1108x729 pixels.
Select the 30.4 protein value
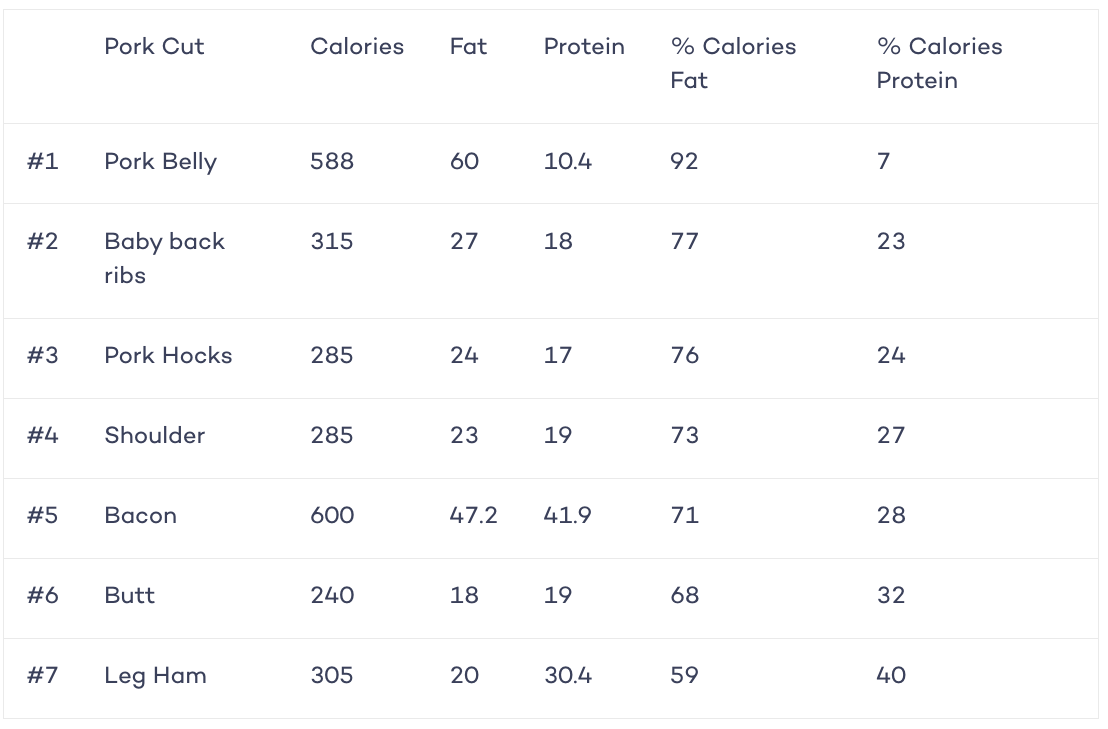point(567,675)
